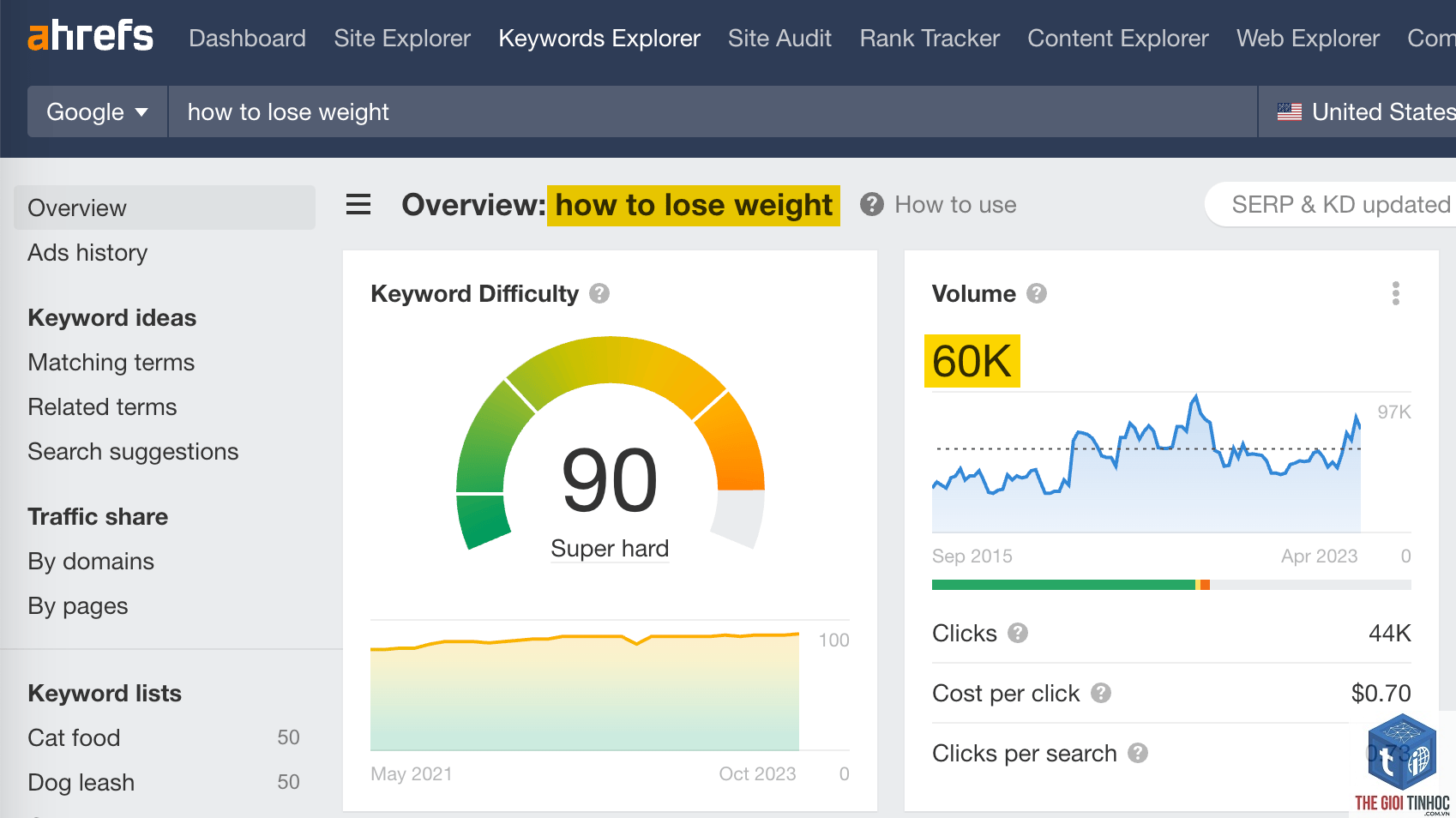Click the ahrefs logo

click(x=90, y=36)
